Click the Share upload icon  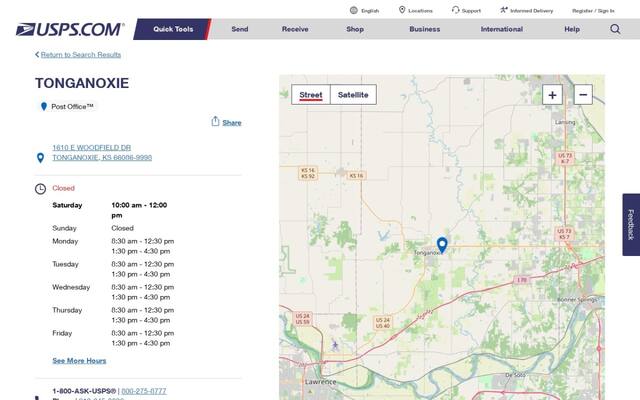(x=215, y=121)
